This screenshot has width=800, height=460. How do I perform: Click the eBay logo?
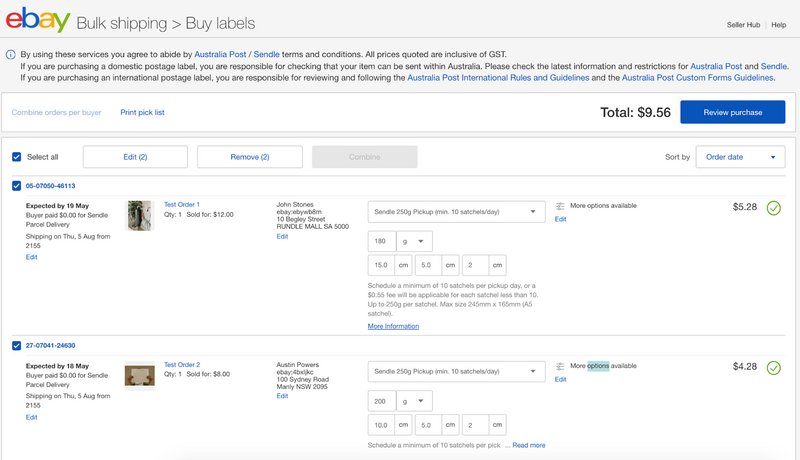pos(38,20)
